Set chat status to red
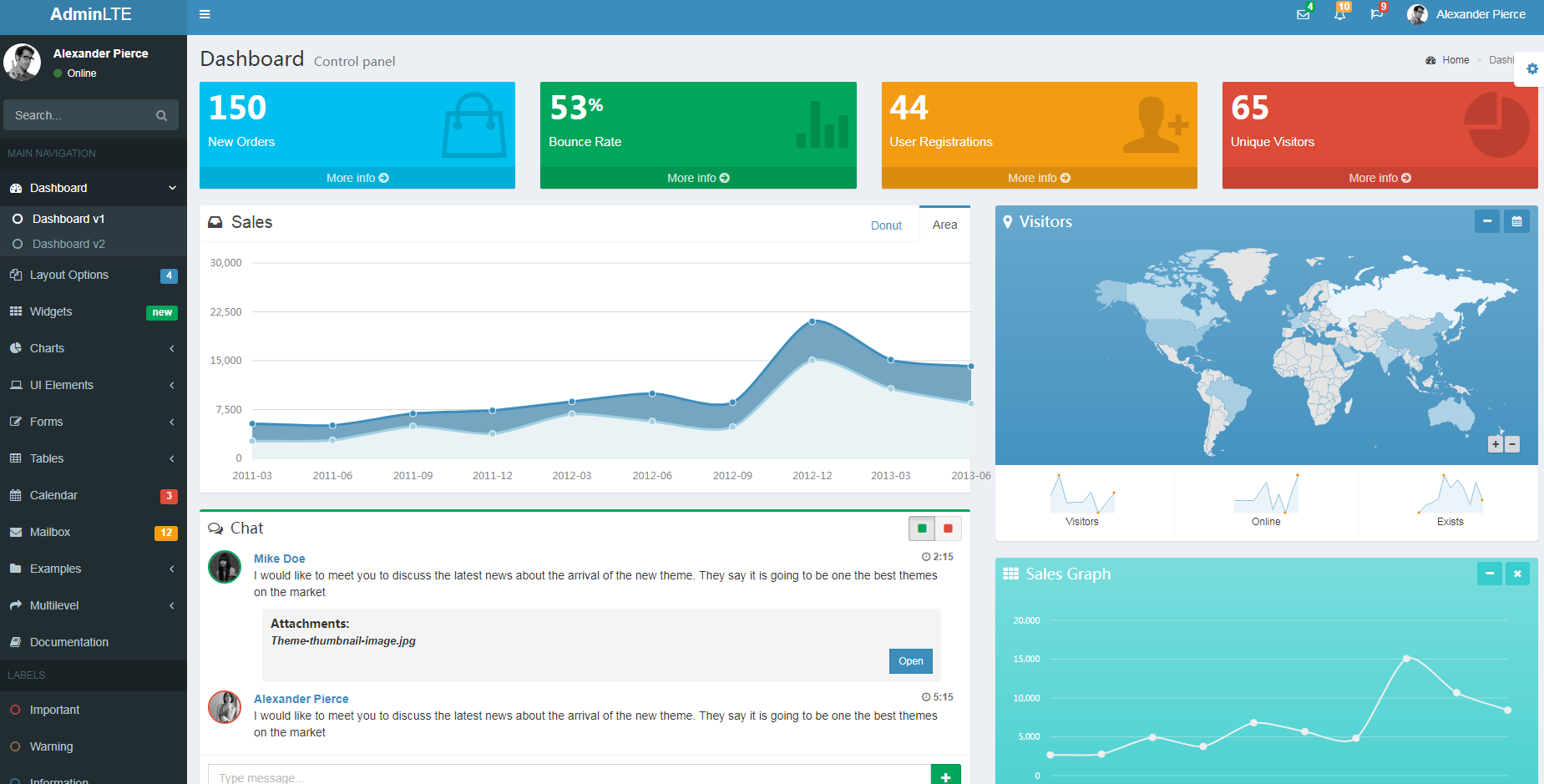 948,529
